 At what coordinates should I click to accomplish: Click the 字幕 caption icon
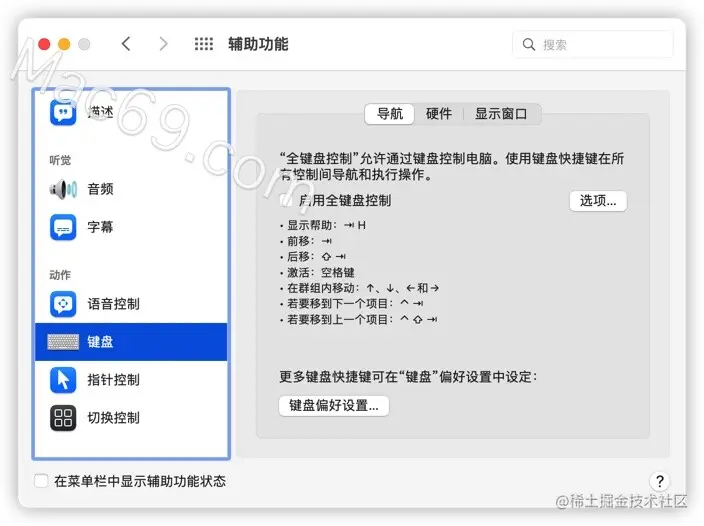[63, 227]
